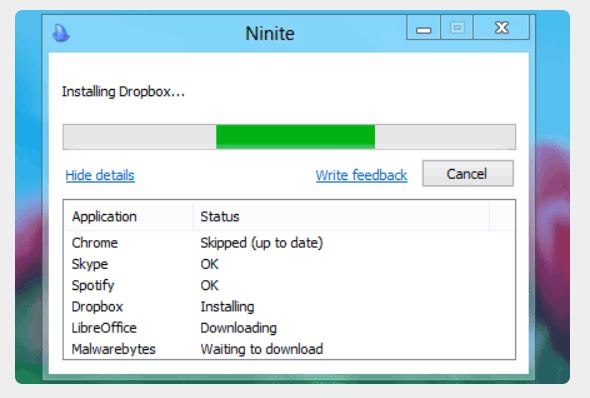Select the Malwarebytes application row
This screenshot has width=590, height=398.
(289, 349)
